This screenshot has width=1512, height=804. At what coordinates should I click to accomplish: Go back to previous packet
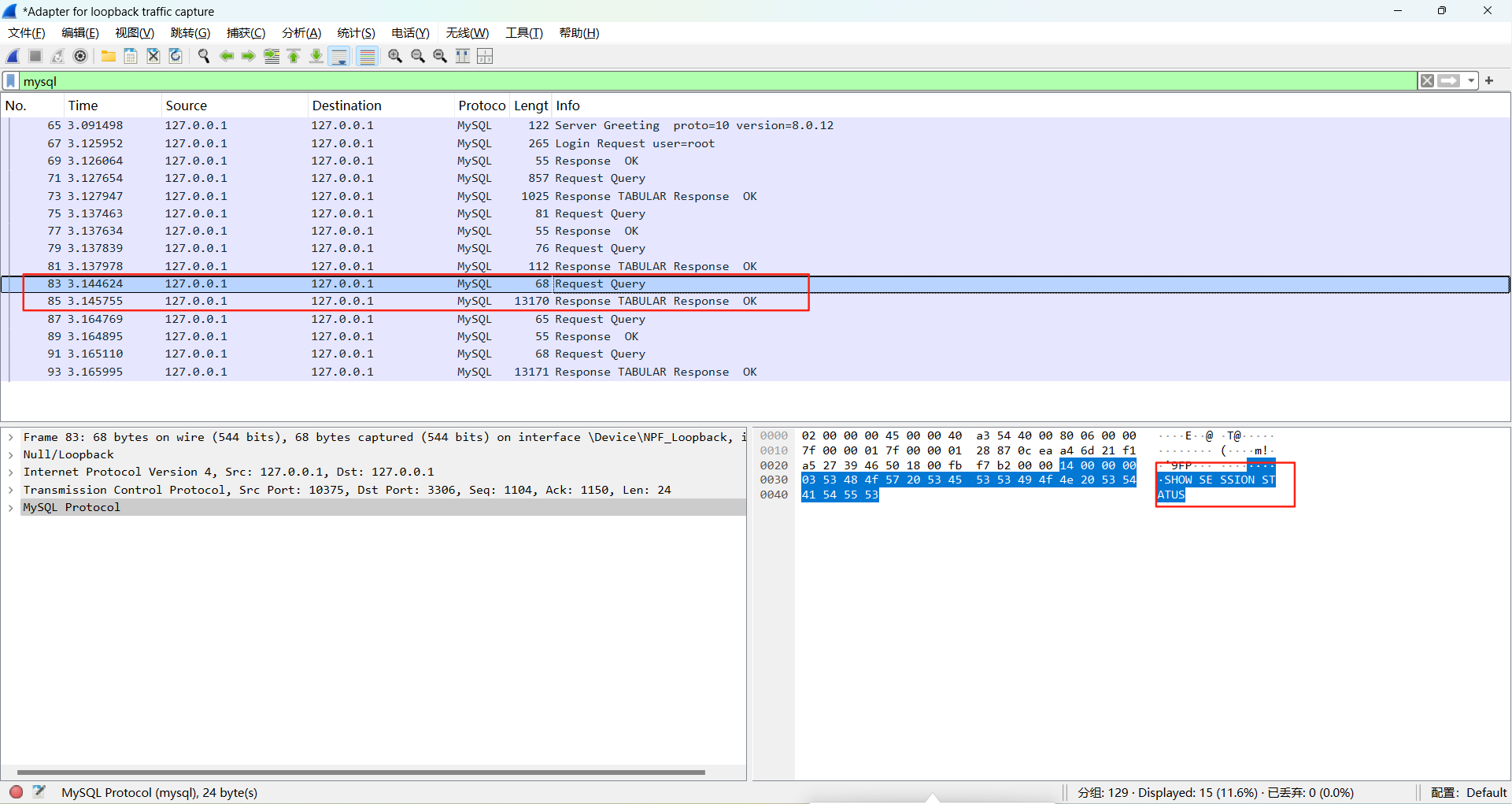[227, 56]
